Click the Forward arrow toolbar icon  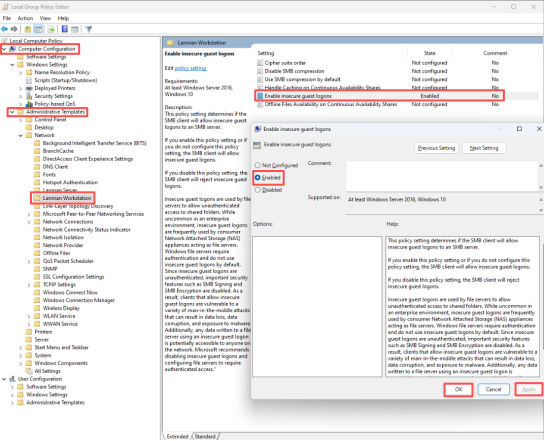pyautogui.click(x=14, y=29)
